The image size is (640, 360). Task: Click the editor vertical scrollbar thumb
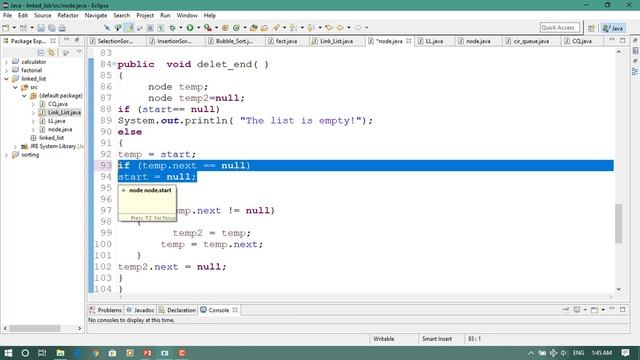[618, 223]
